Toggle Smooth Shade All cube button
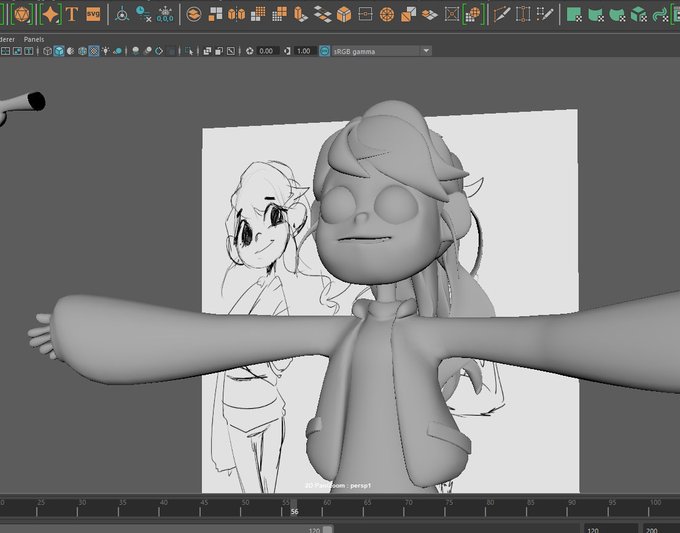The width and height of the screenshot is (680, 533). click(59, 51)
